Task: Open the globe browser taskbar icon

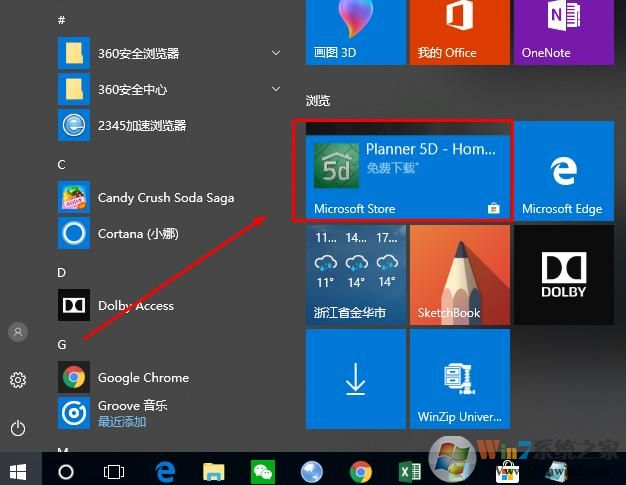Action: [312, 472]
